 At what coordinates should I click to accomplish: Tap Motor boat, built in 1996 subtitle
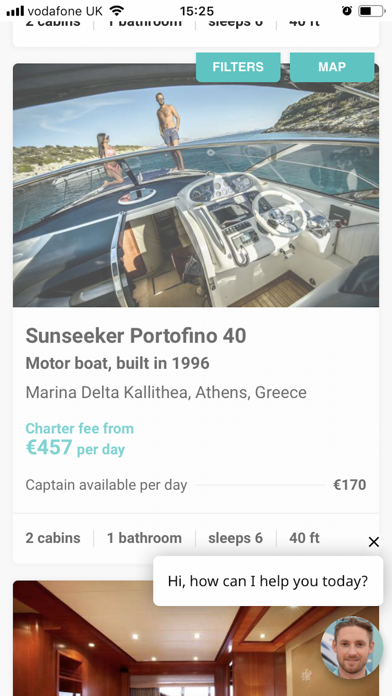[117, 363]
